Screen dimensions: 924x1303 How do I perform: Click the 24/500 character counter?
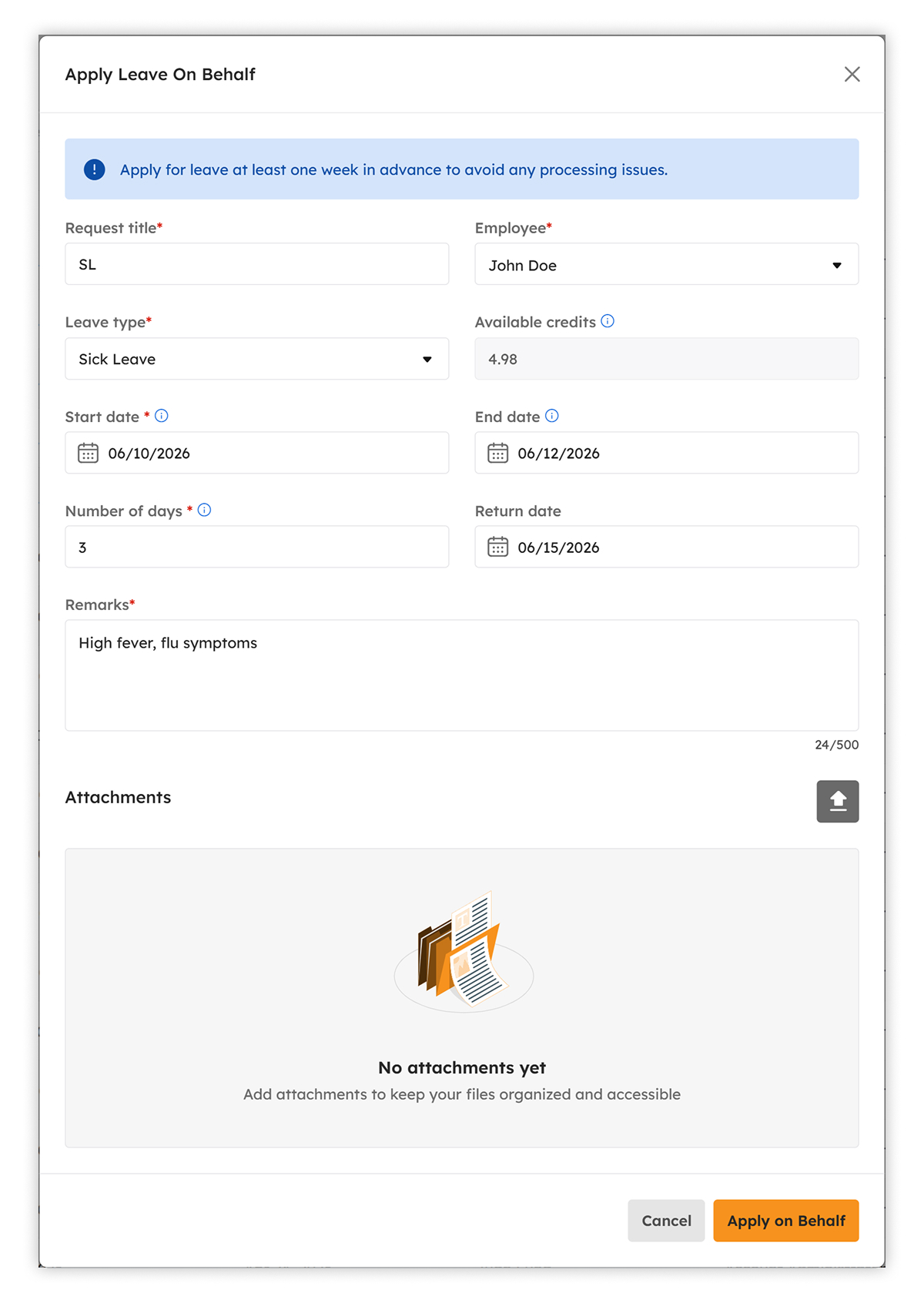coord(836,745)
